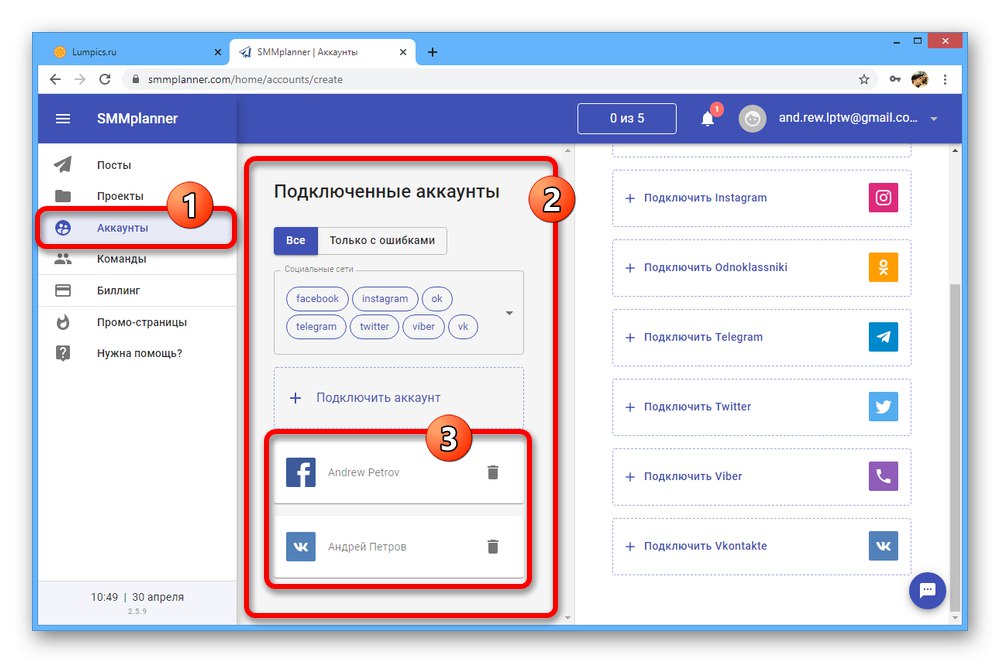The image size is (1000, 663).
Task: Open the hamburger menu next to SMMplanner
Action: point(62,119)
